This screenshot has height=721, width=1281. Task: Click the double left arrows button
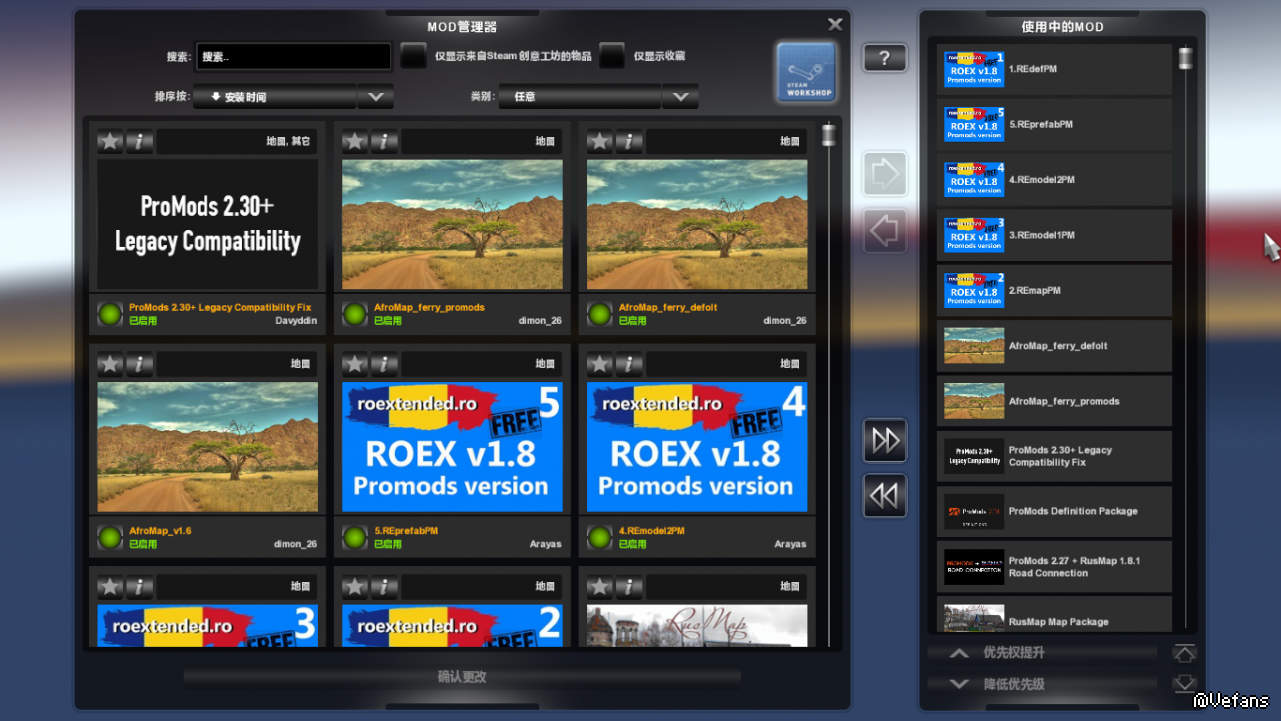point(885,496)
